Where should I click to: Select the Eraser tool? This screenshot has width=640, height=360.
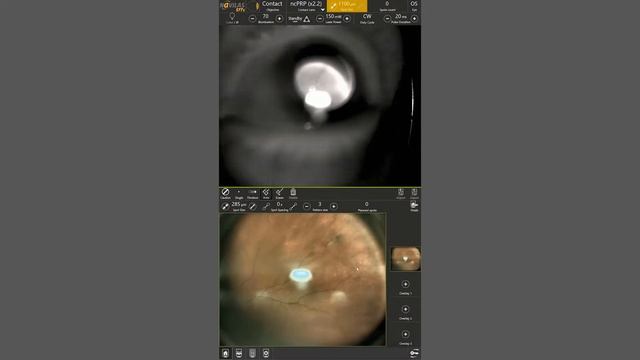(280, 193)
